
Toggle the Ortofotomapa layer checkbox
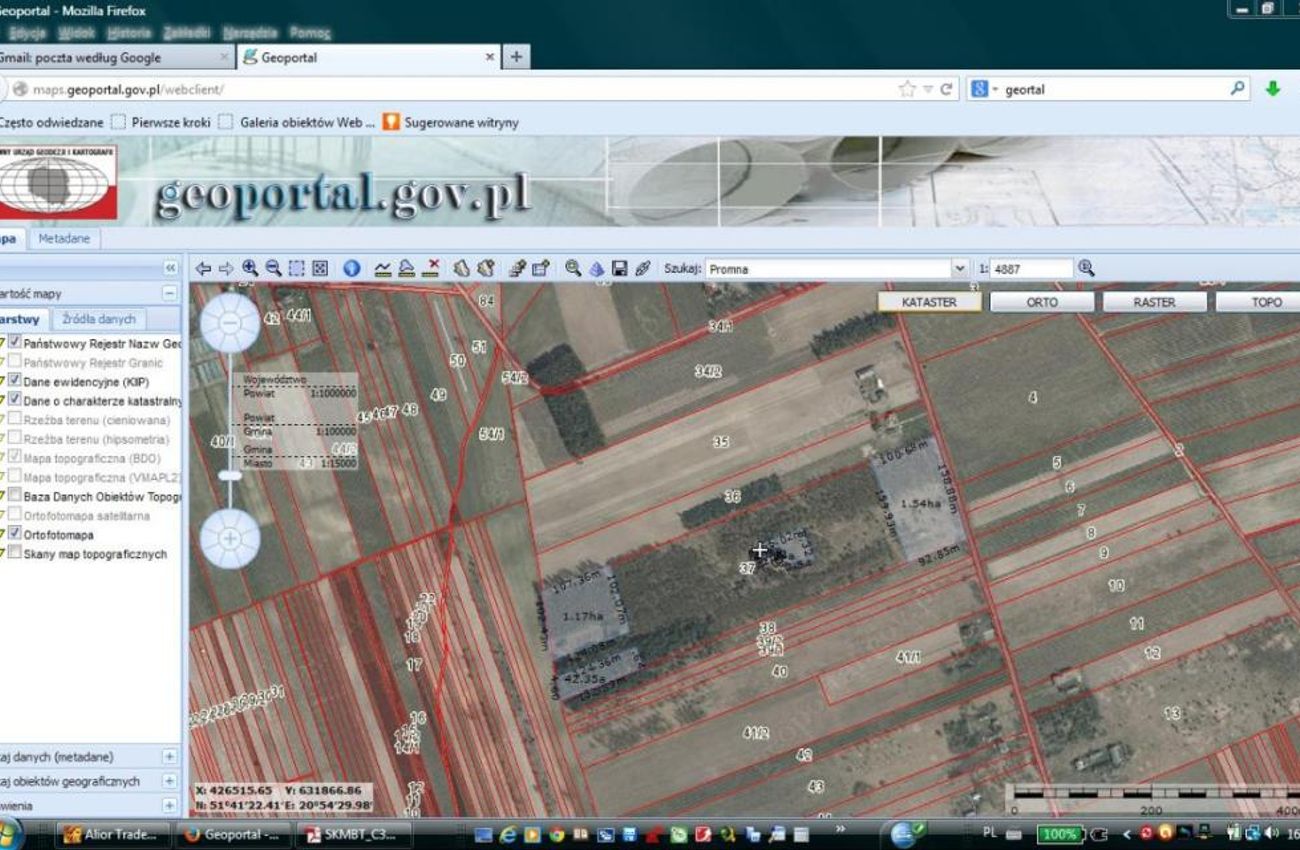(x=15, y=534)
